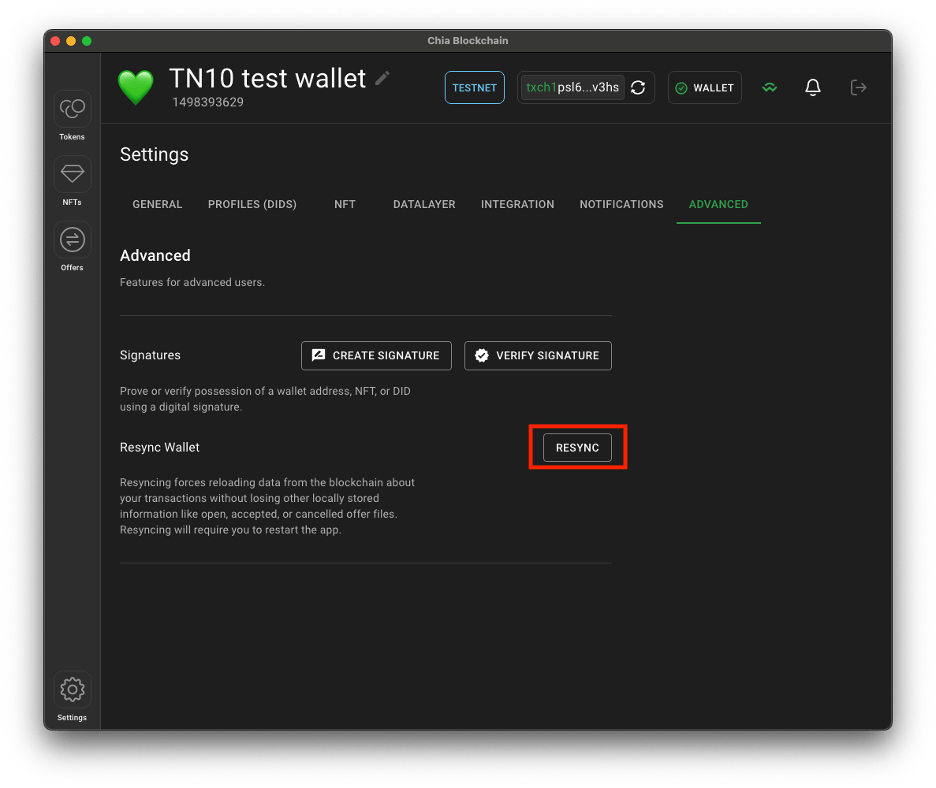The height and width of the screenshot is (788, 936).
Task: Click CREATE SIGNATURE button
Action: 376,356
